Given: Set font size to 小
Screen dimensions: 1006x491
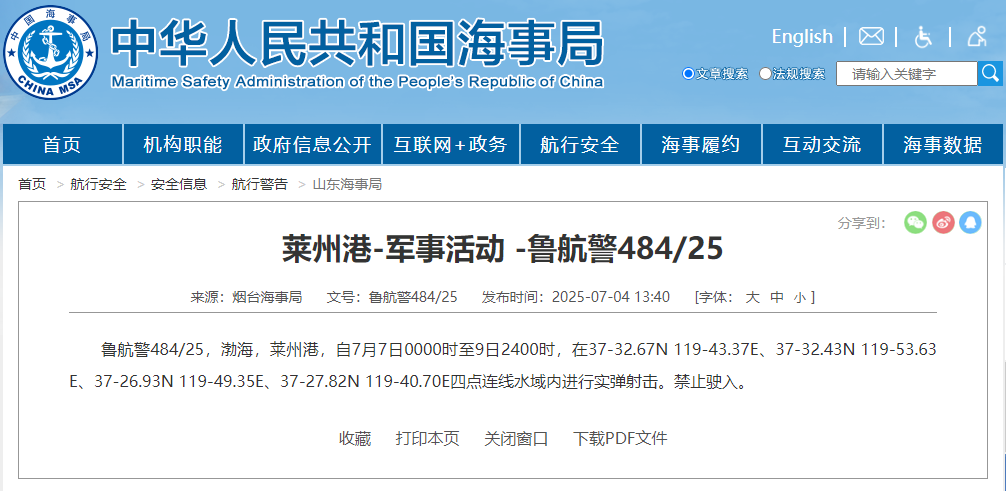Looking at the screenshot, I should (x=799, y=297).
